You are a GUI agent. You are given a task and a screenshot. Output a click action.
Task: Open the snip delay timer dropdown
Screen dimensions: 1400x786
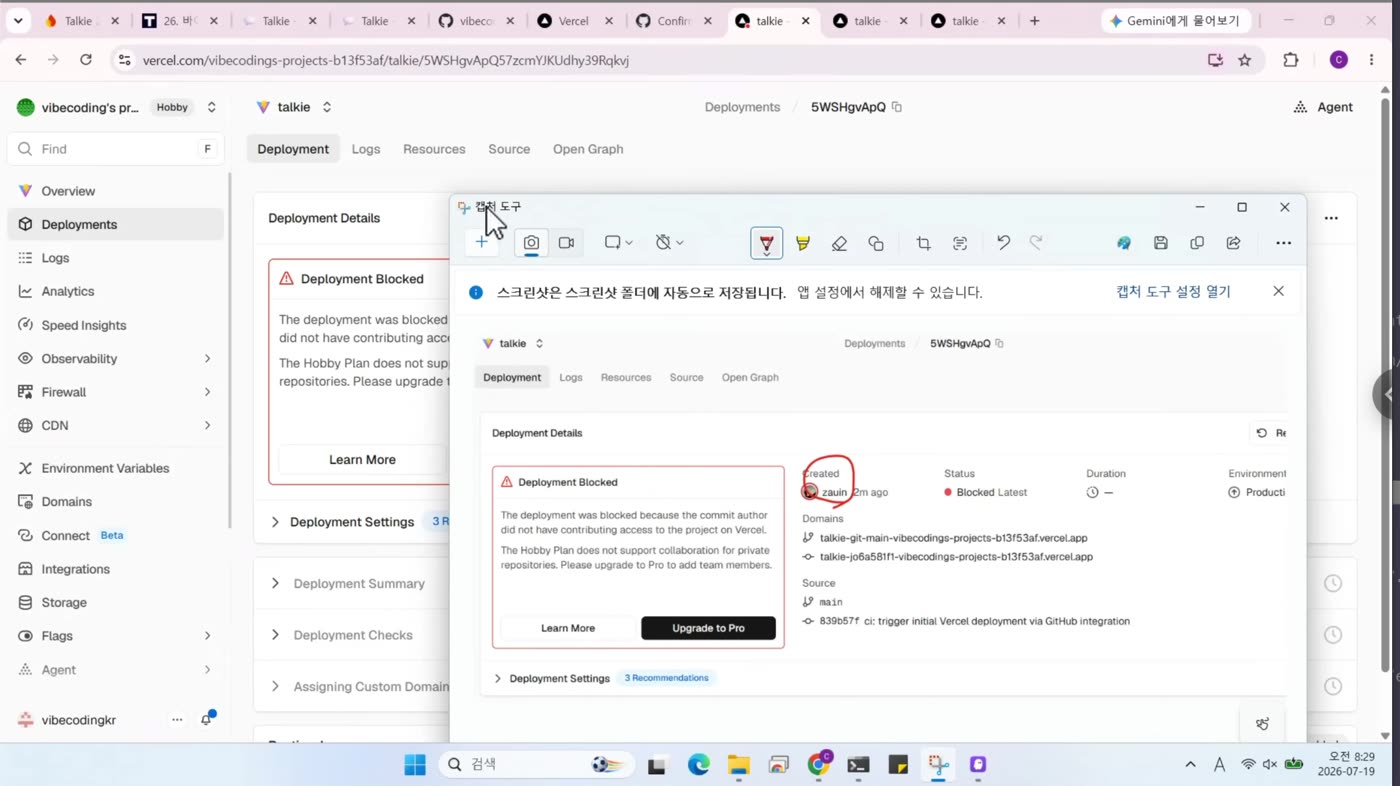pos(669,242)
